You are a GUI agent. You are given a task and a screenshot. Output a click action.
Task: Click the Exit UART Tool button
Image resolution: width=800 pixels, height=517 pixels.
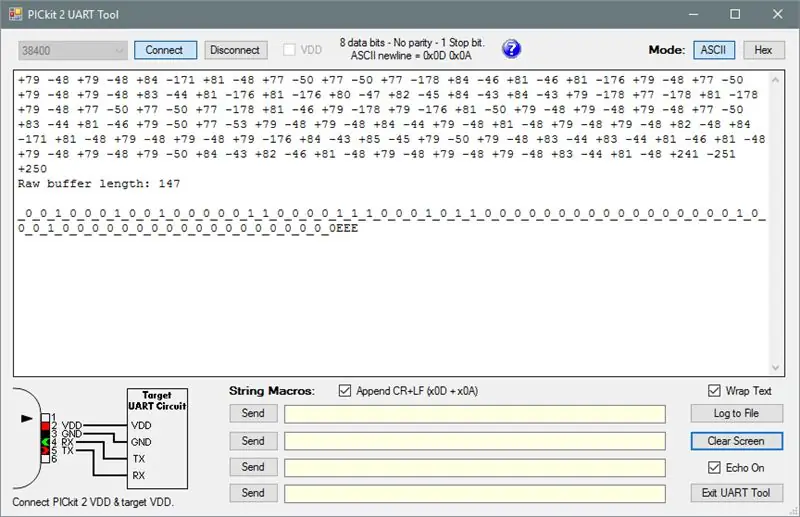pyautogui.click(x=737, y=493)
